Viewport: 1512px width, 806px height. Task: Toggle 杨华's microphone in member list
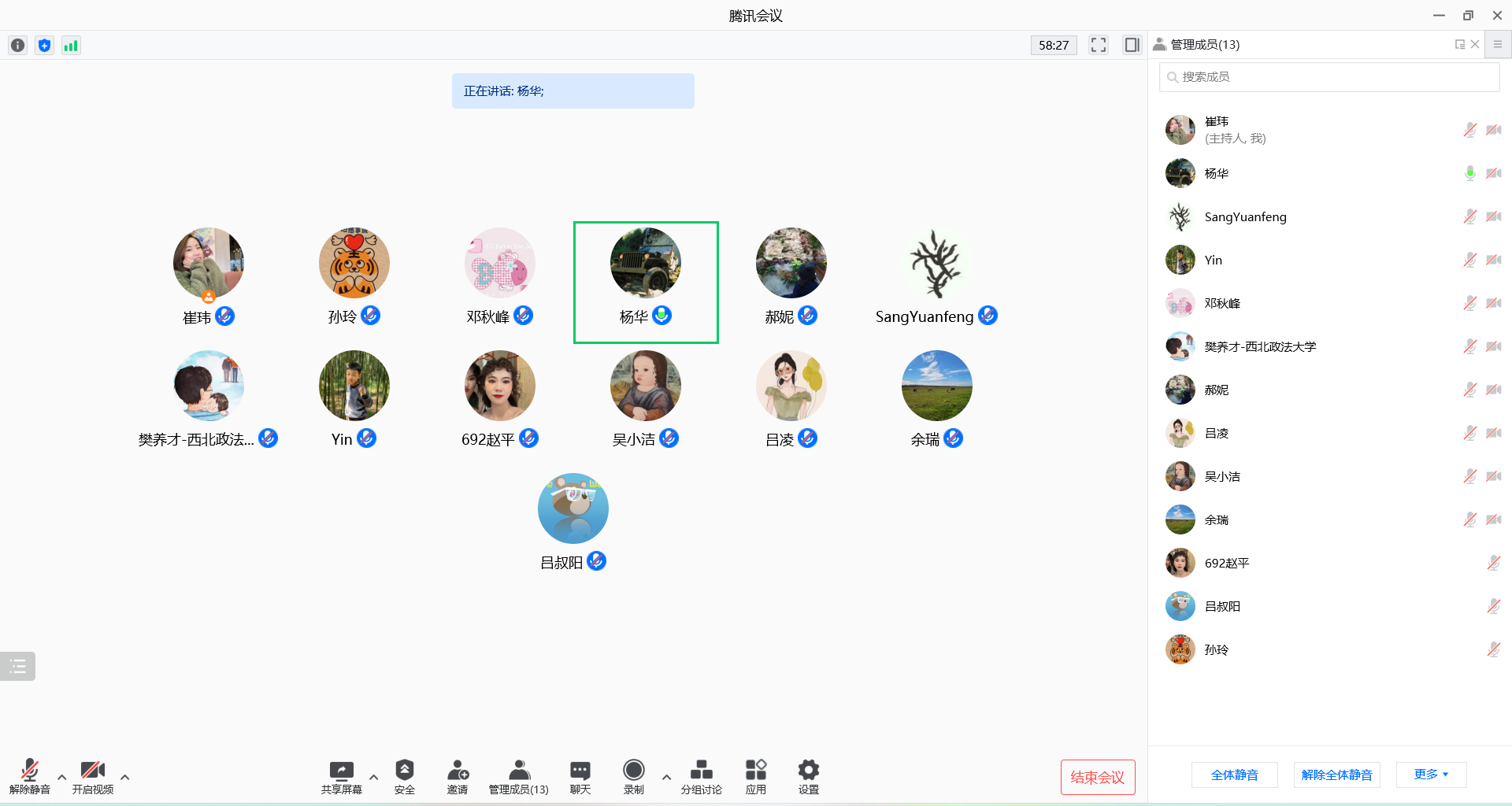coord(1469,173)
